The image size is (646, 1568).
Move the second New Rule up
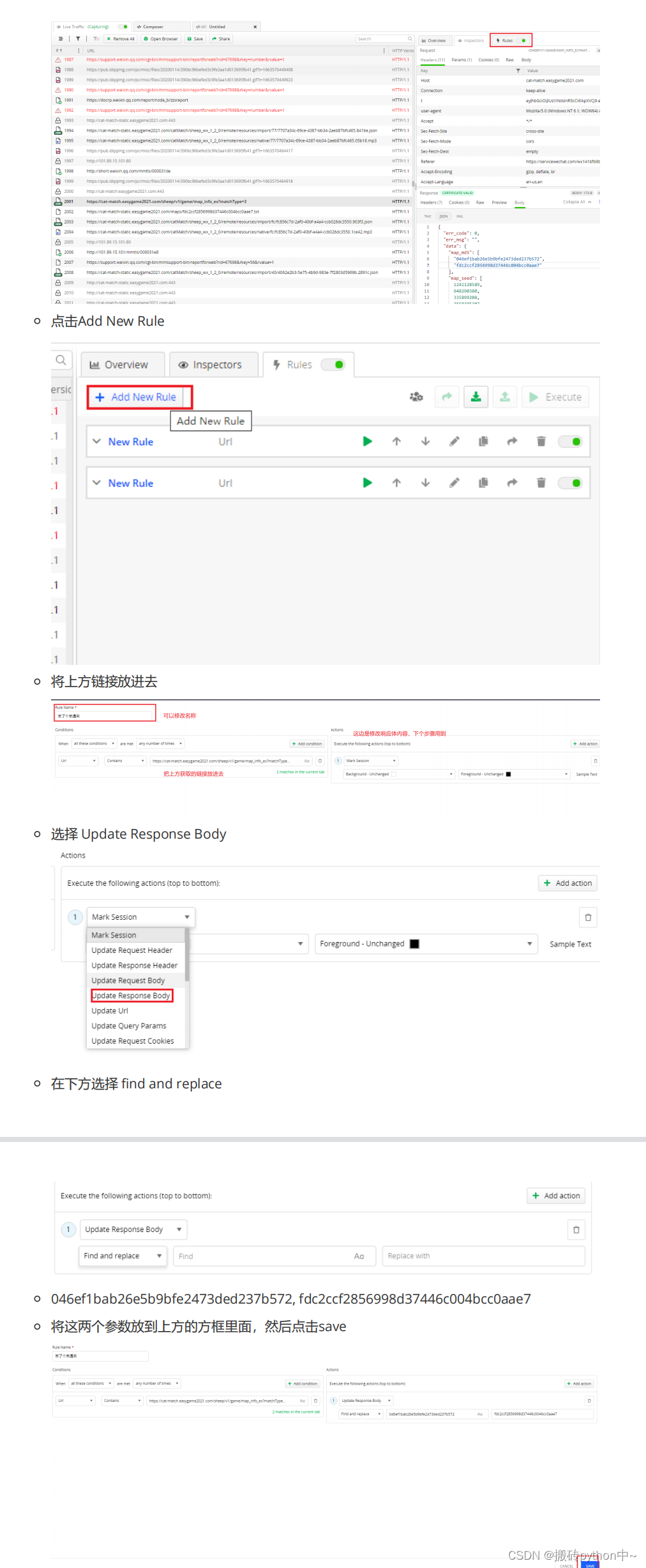pos(396,483)
